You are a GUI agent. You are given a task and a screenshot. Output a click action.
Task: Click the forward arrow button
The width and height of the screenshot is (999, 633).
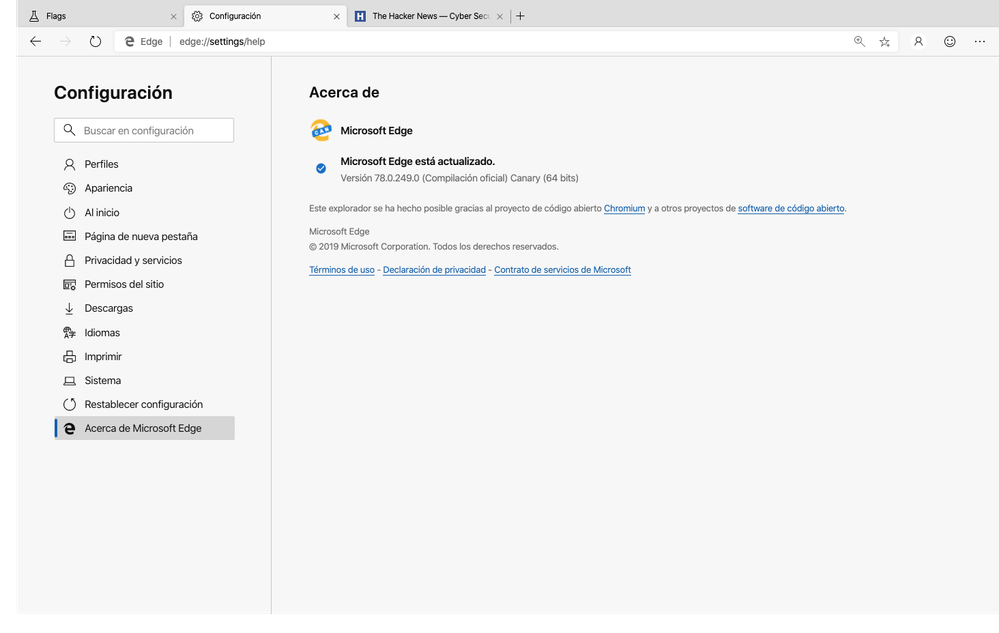pyautogui.click(x=65, y=41)
